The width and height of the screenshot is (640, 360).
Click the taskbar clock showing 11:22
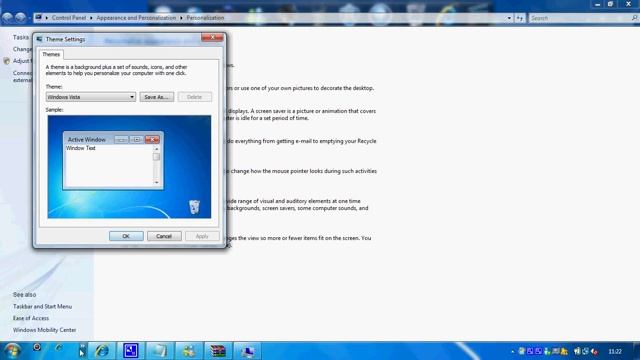[615, 351]
